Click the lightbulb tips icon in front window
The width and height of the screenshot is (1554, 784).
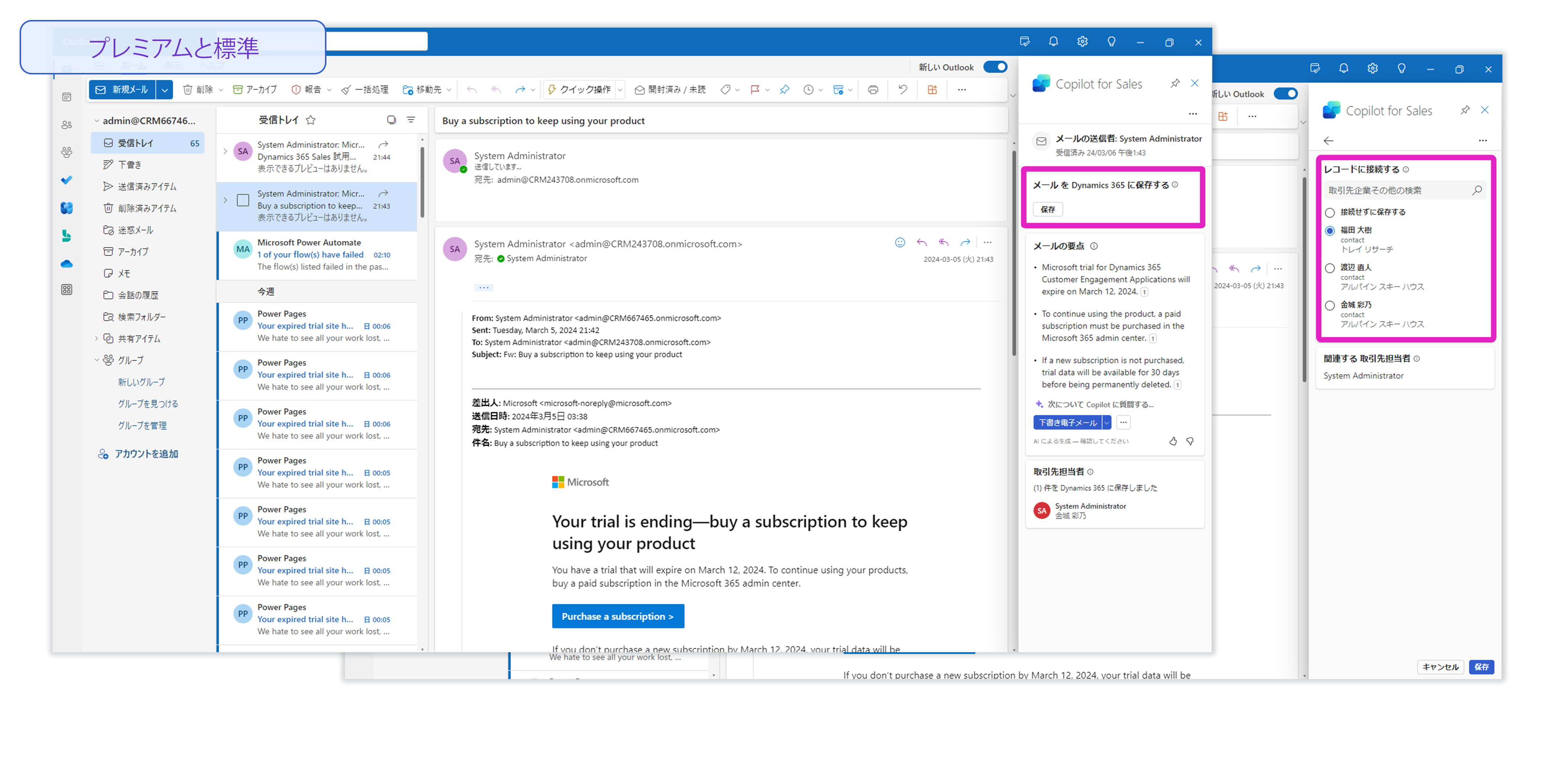(x=1111, y=42)
